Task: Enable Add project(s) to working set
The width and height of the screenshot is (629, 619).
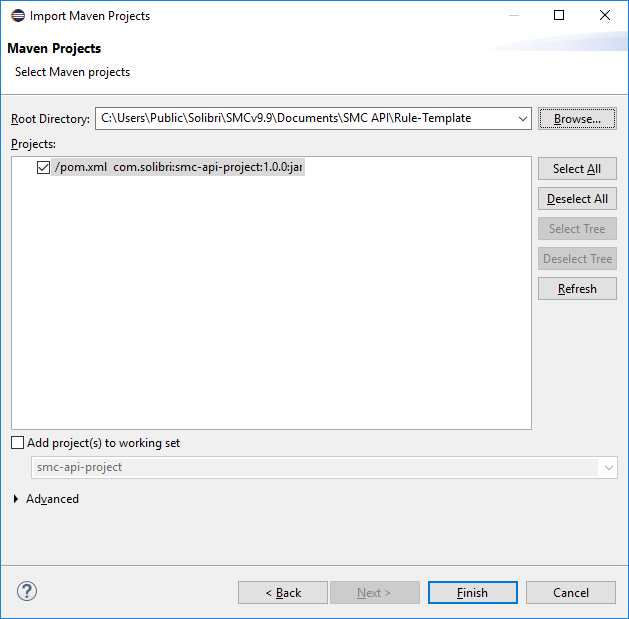Action: coord(17,443)
